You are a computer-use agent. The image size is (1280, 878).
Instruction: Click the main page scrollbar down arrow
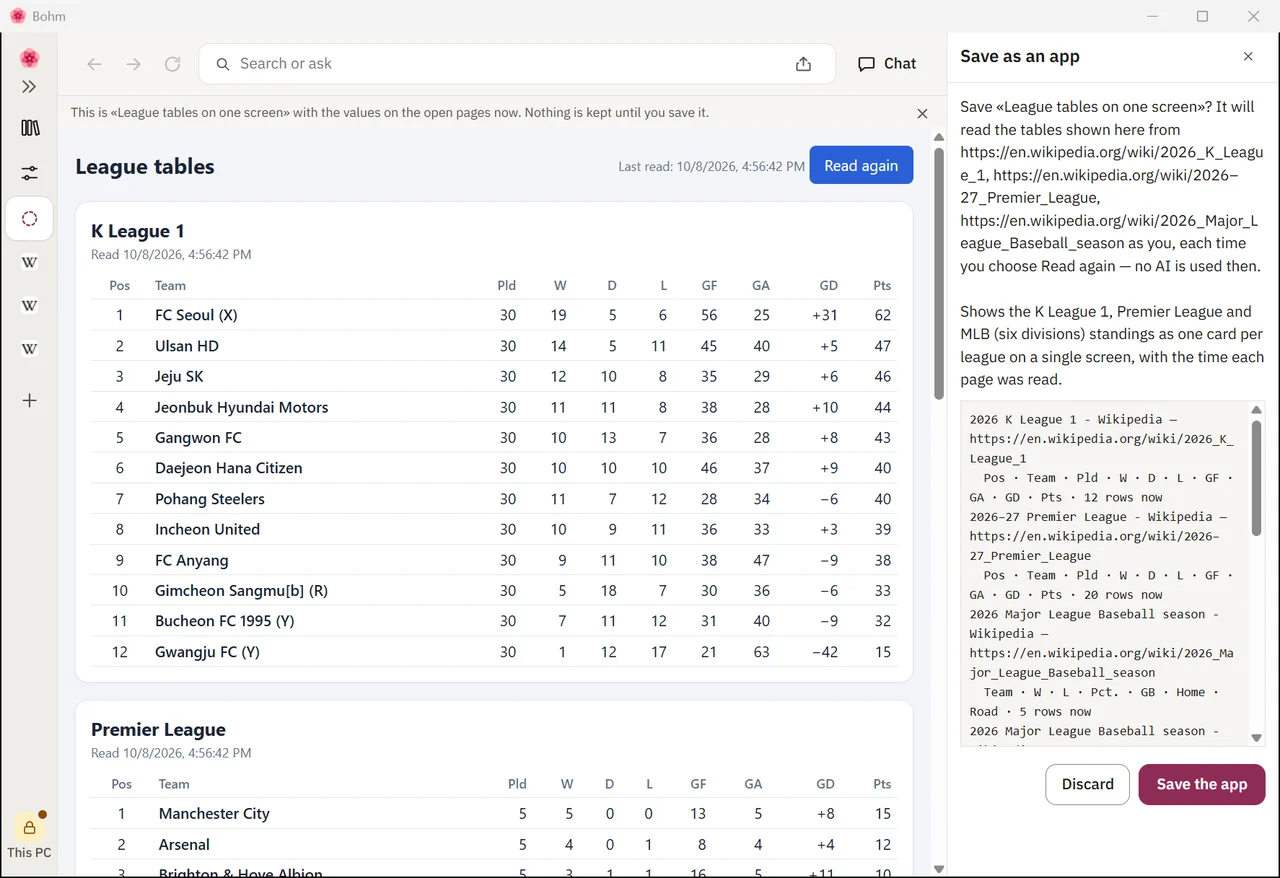coord(939,869)
